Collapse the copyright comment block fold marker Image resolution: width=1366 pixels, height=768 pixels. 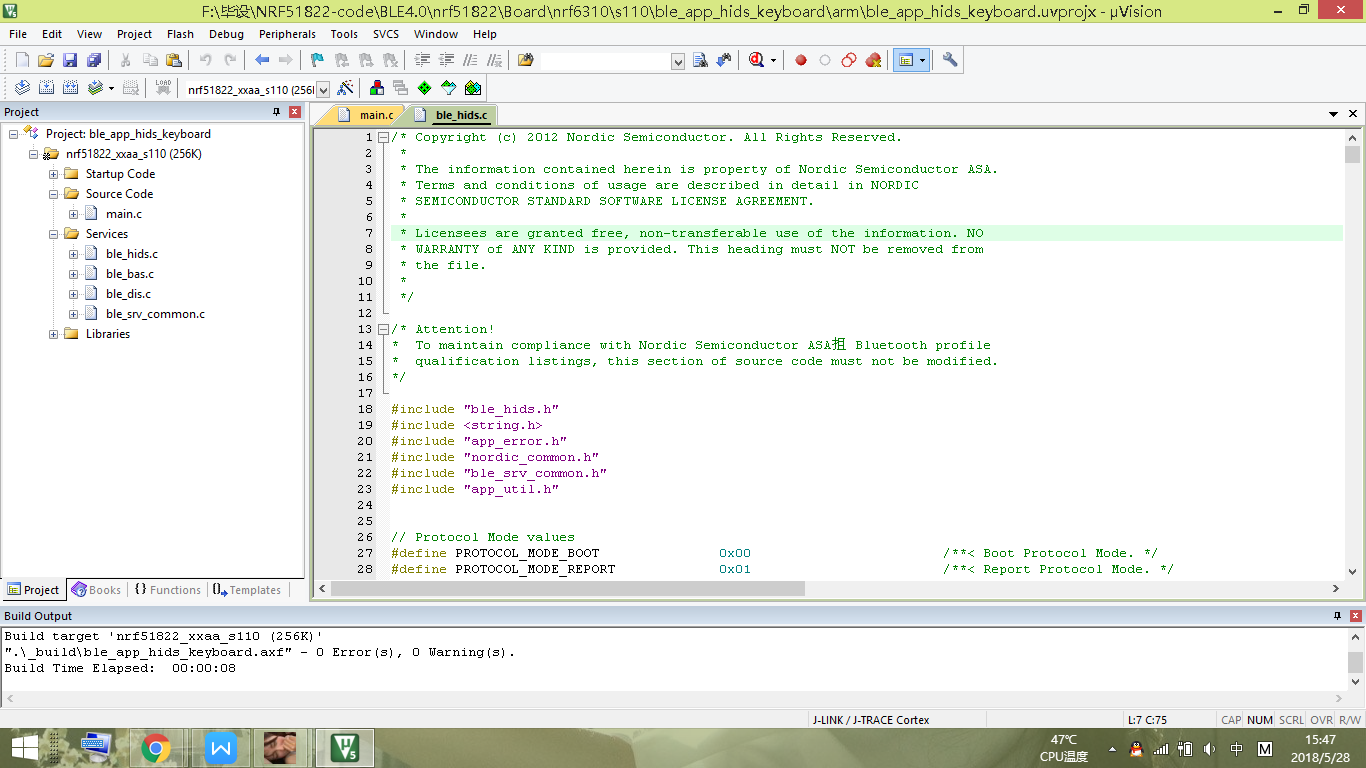(x=383, y=138)
